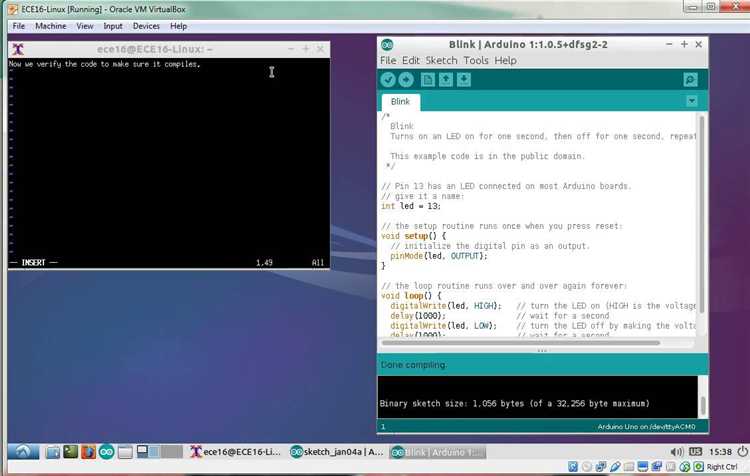
Task: Open the VirtualBox Devices menu
Action: pyautogui.click(x=146, y=26)
